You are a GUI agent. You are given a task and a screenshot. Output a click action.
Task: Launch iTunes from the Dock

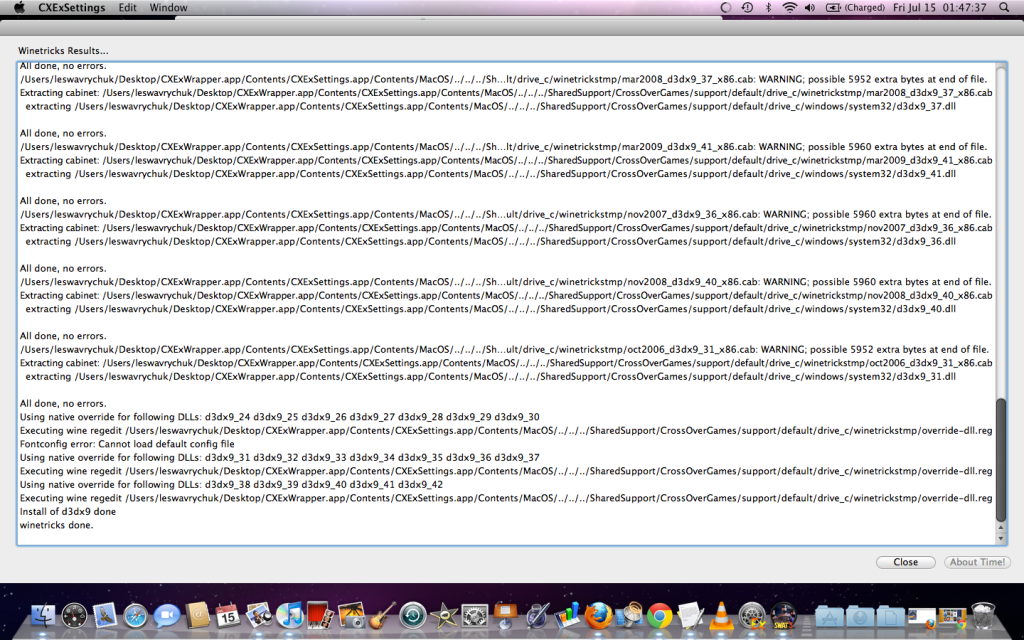(x=289, y=616)
